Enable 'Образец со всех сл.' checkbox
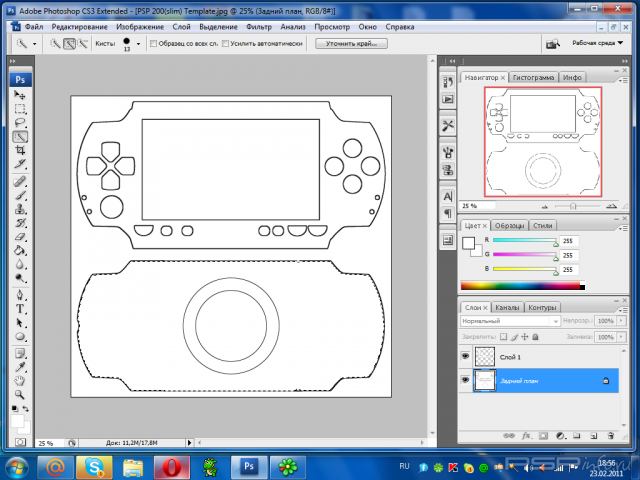This screenshot has width=640, height=480. (x=153, y=44)
